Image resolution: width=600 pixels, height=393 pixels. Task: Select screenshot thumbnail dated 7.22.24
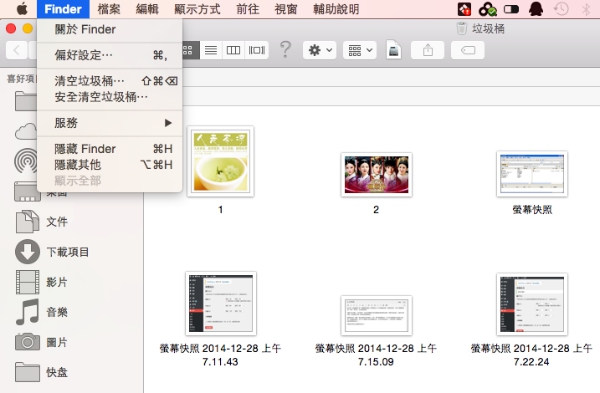(532, 304)
